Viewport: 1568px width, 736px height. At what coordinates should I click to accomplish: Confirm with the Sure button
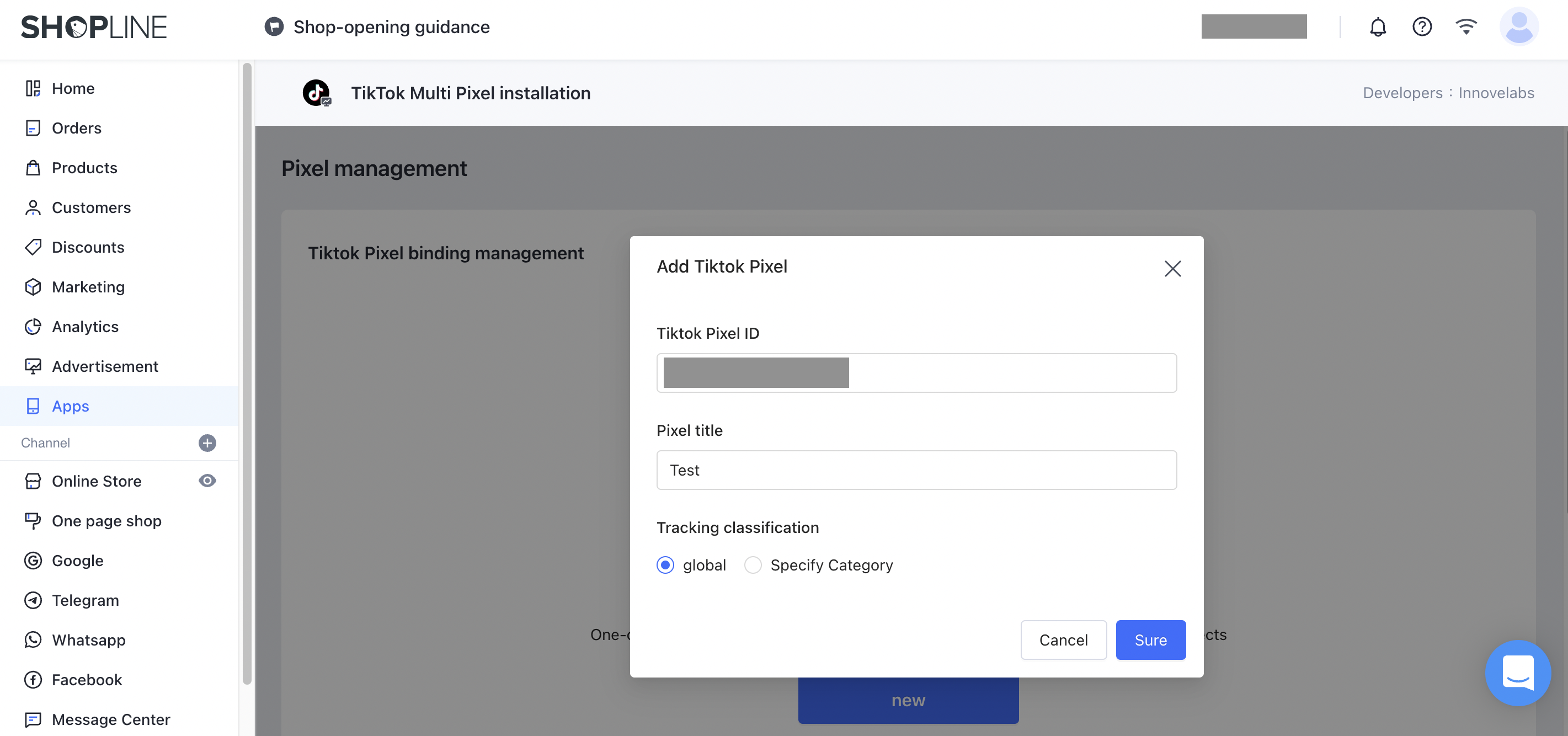tap(1150, 640)
